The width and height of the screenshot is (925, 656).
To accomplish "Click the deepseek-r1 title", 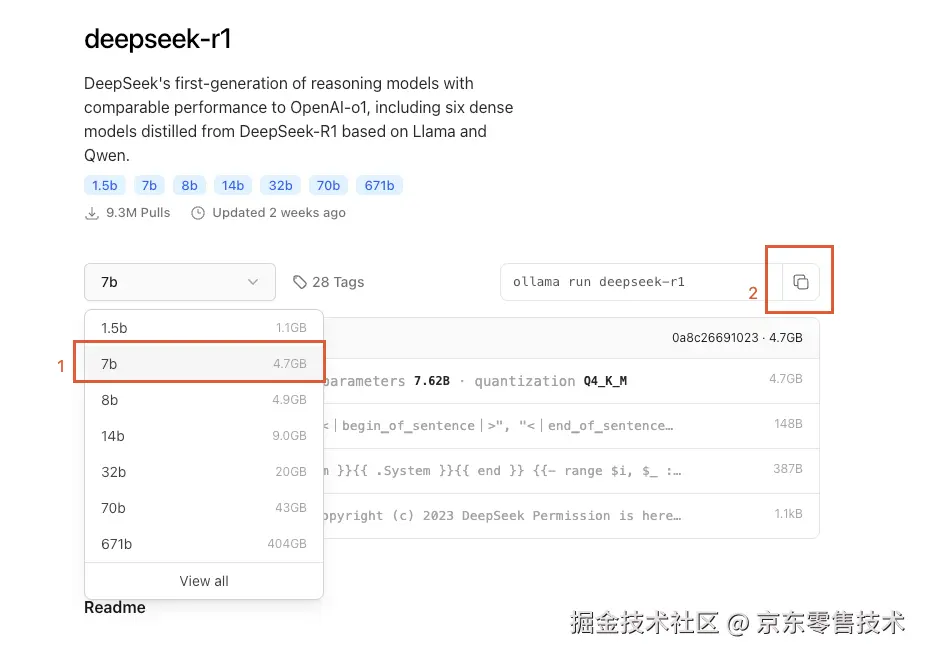I will (158, 39).
